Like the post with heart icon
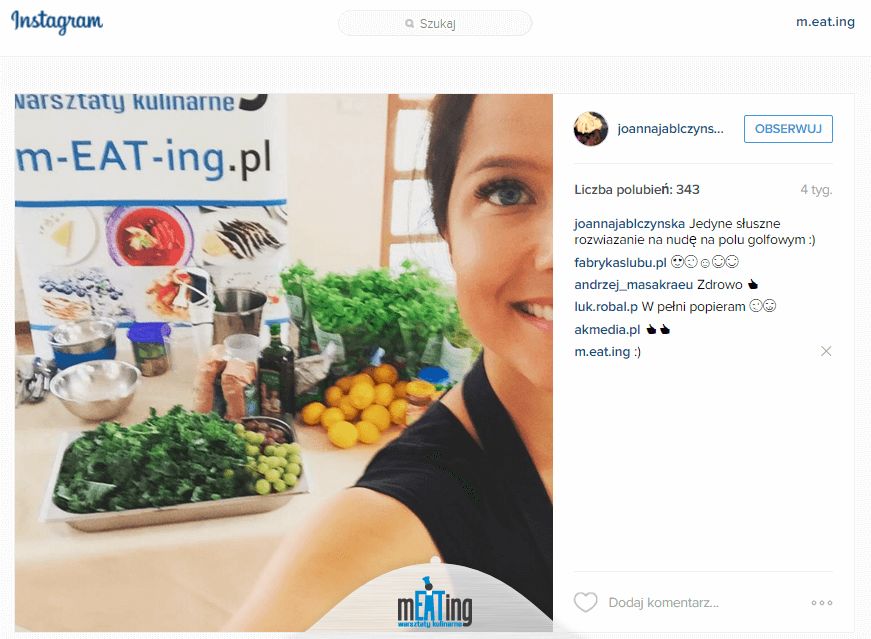 coord(585,602)
